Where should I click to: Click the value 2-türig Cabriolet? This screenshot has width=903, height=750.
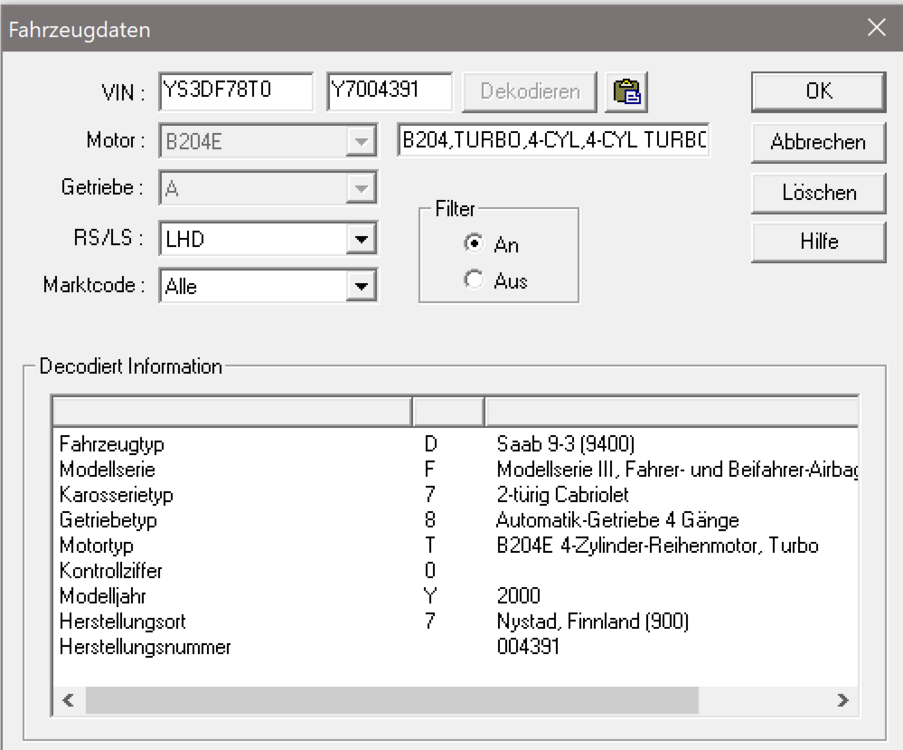click(563, 495)
